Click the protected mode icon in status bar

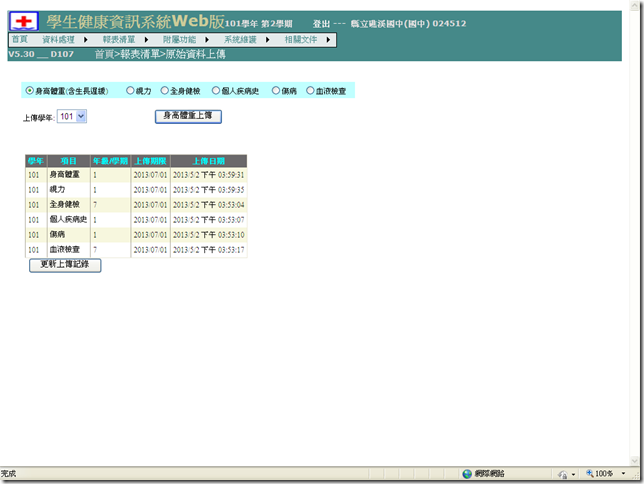click(x=563, y=475)
